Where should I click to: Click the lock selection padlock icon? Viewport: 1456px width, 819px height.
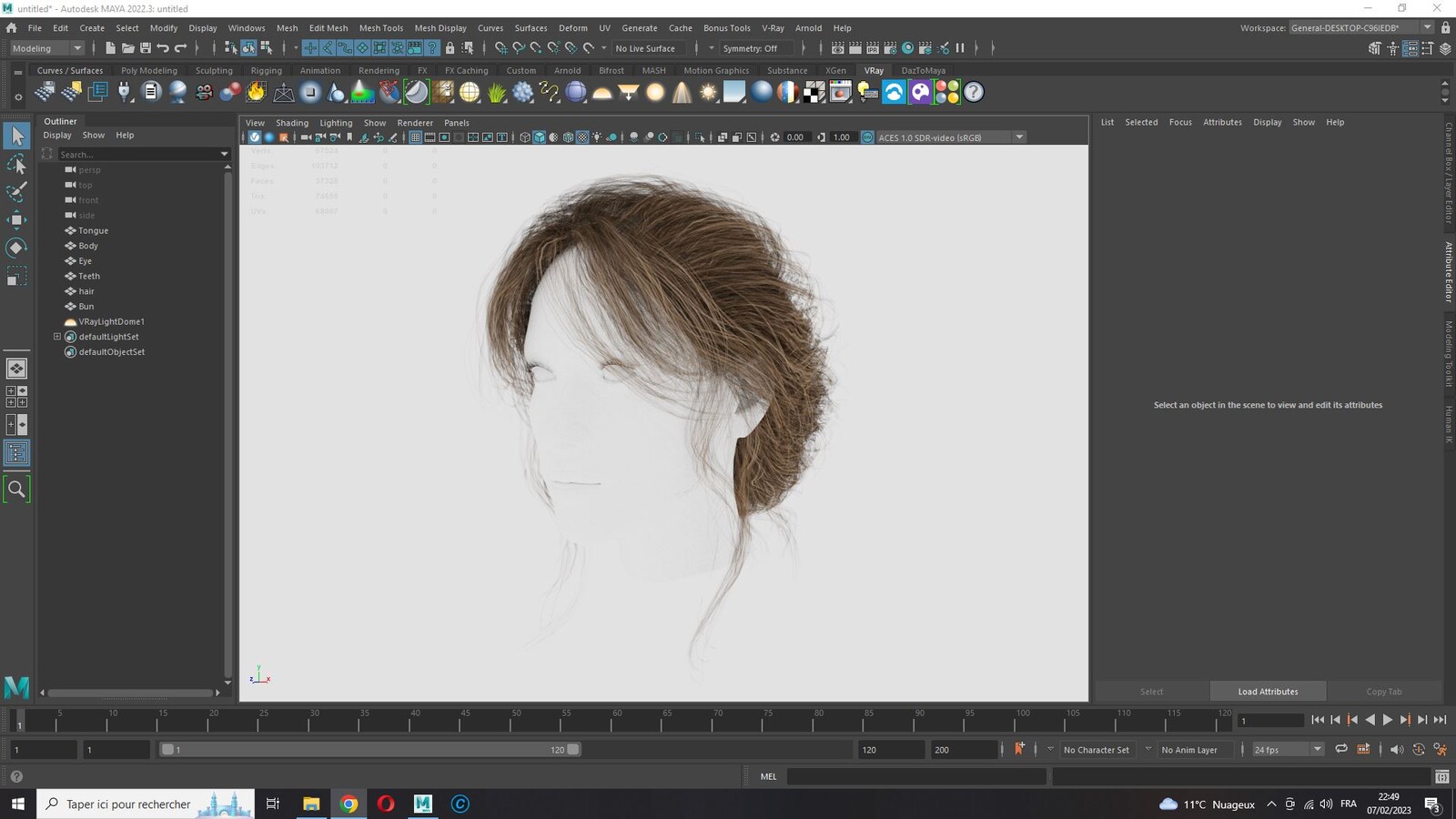coord(450,48)
